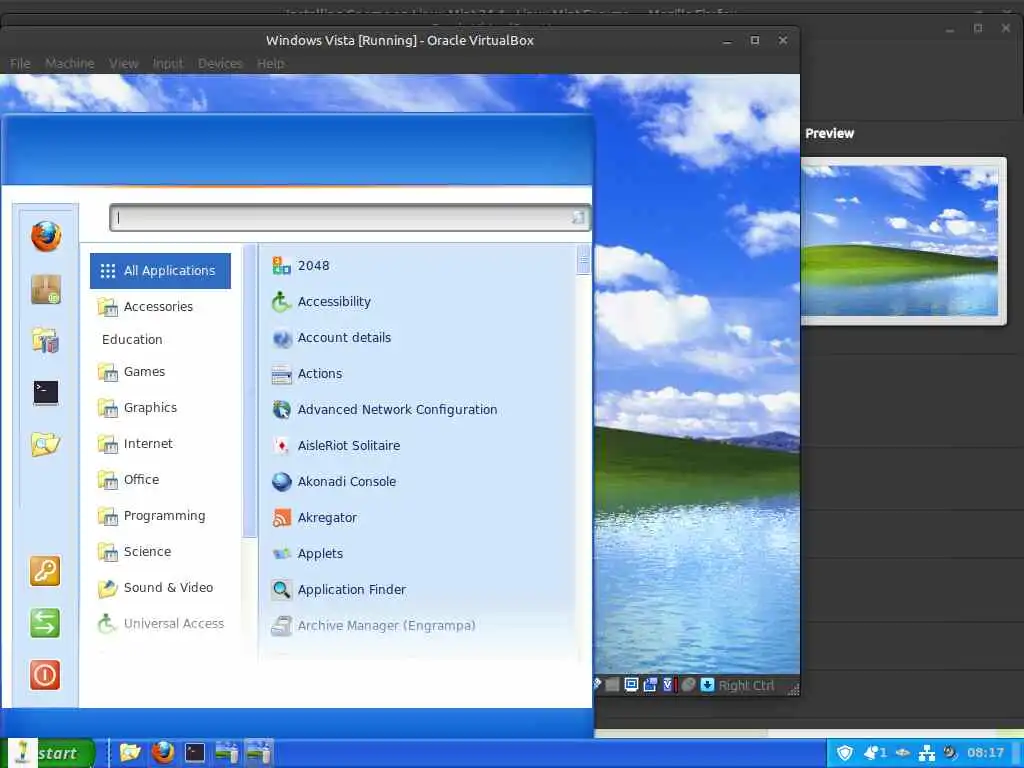1024x768 pixels.
Task: Click the shield security tray icon
Action: tap(845, 753)
